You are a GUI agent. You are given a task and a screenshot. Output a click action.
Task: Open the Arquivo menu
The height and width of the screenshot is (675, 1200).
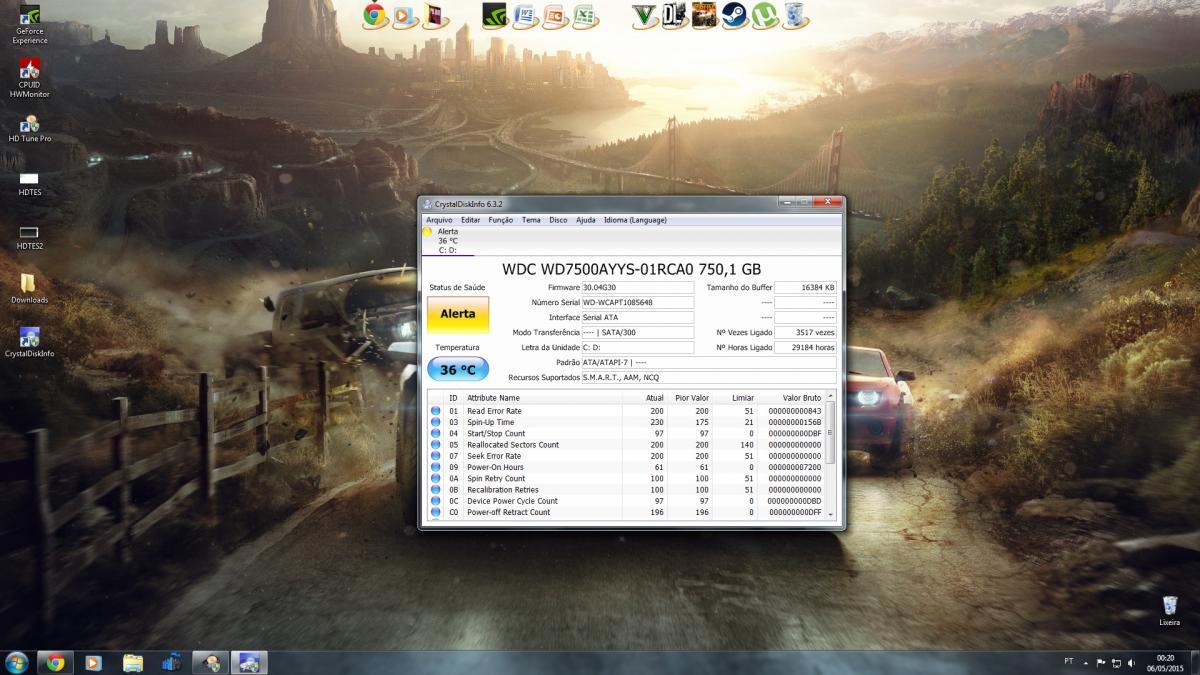click(439, 220)
